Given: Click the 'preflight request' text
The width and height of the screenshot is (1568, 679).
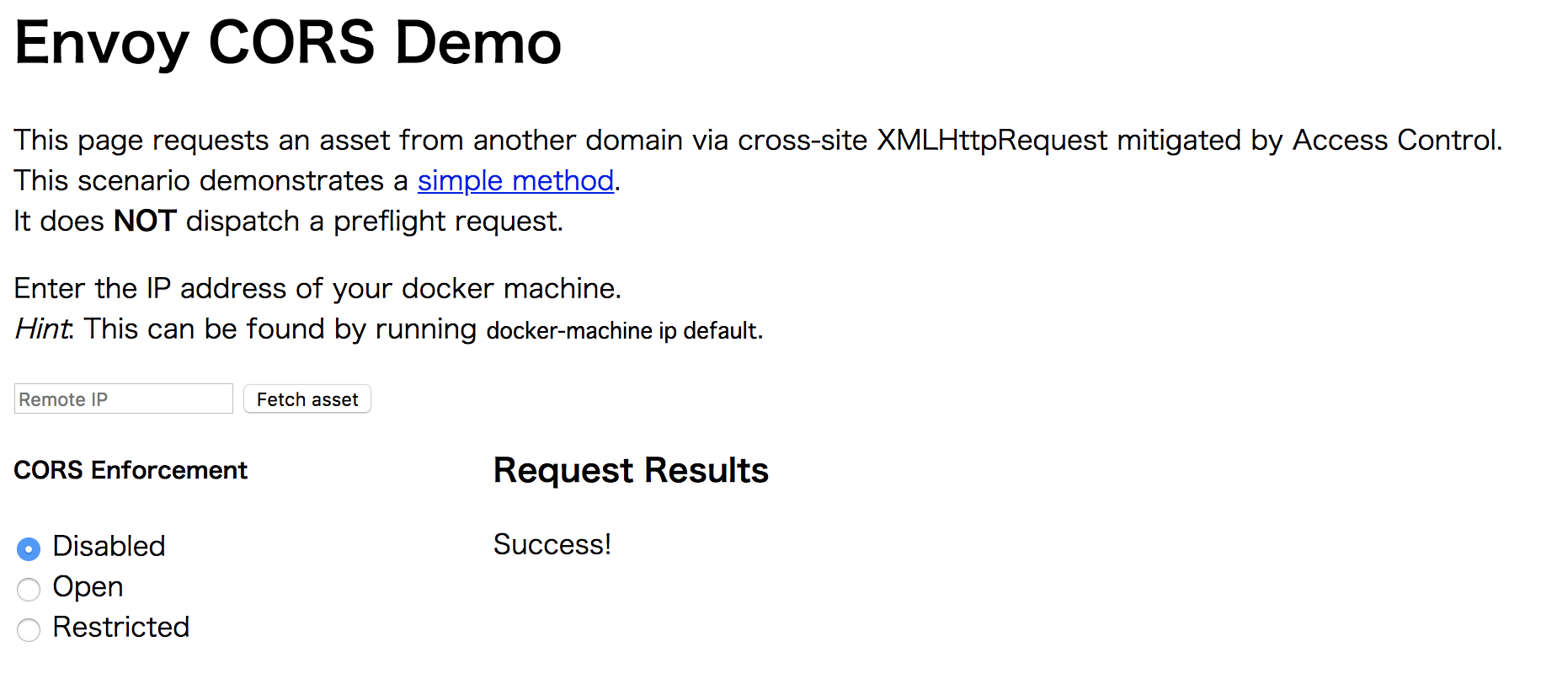Looking at the screenshot, I should pyautogui.click(x=446, y=222).
